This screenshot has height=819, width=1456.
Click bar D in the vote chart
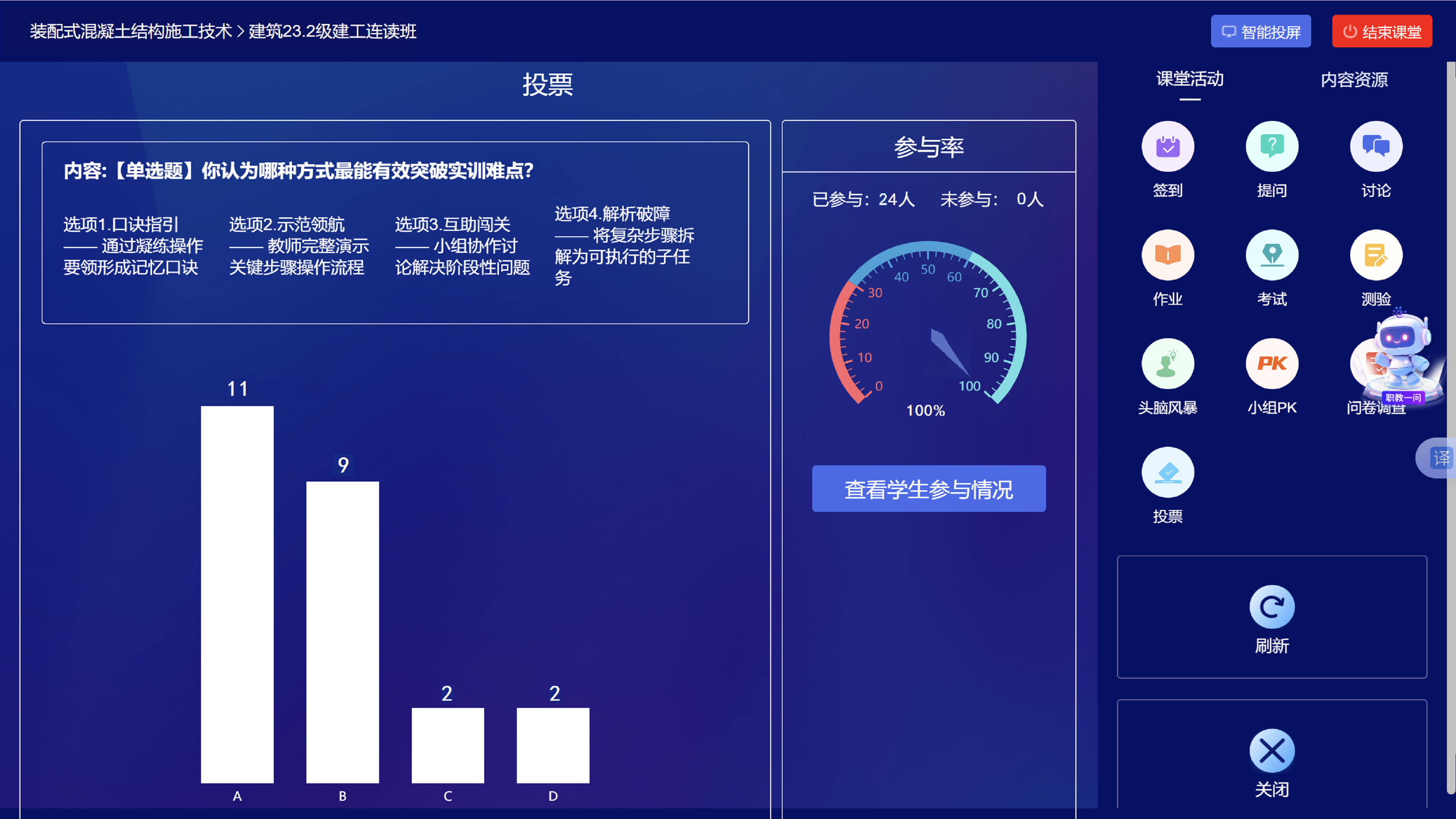pyautogui.click(x=553, y=745)
